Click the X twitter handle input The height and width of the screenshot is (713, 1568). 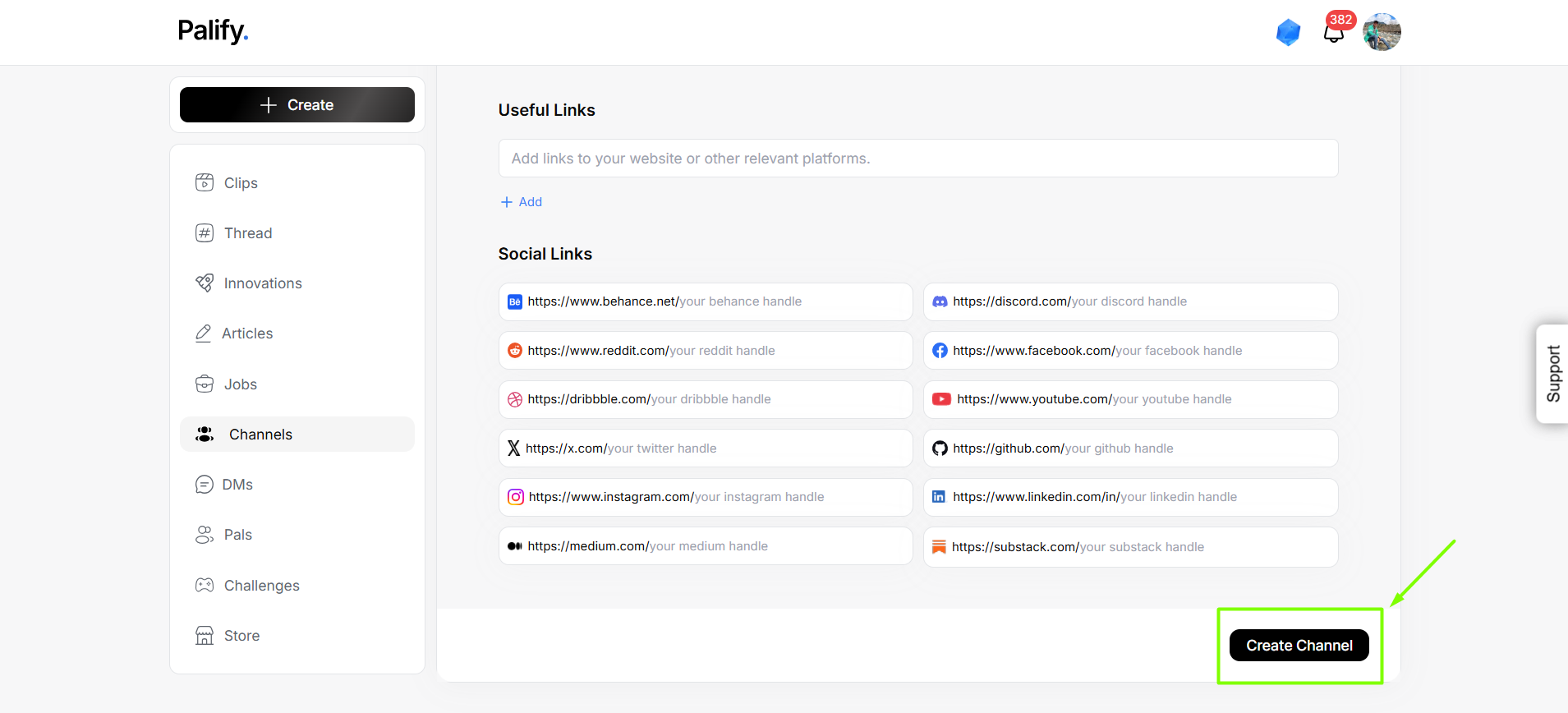click(706, 448)
